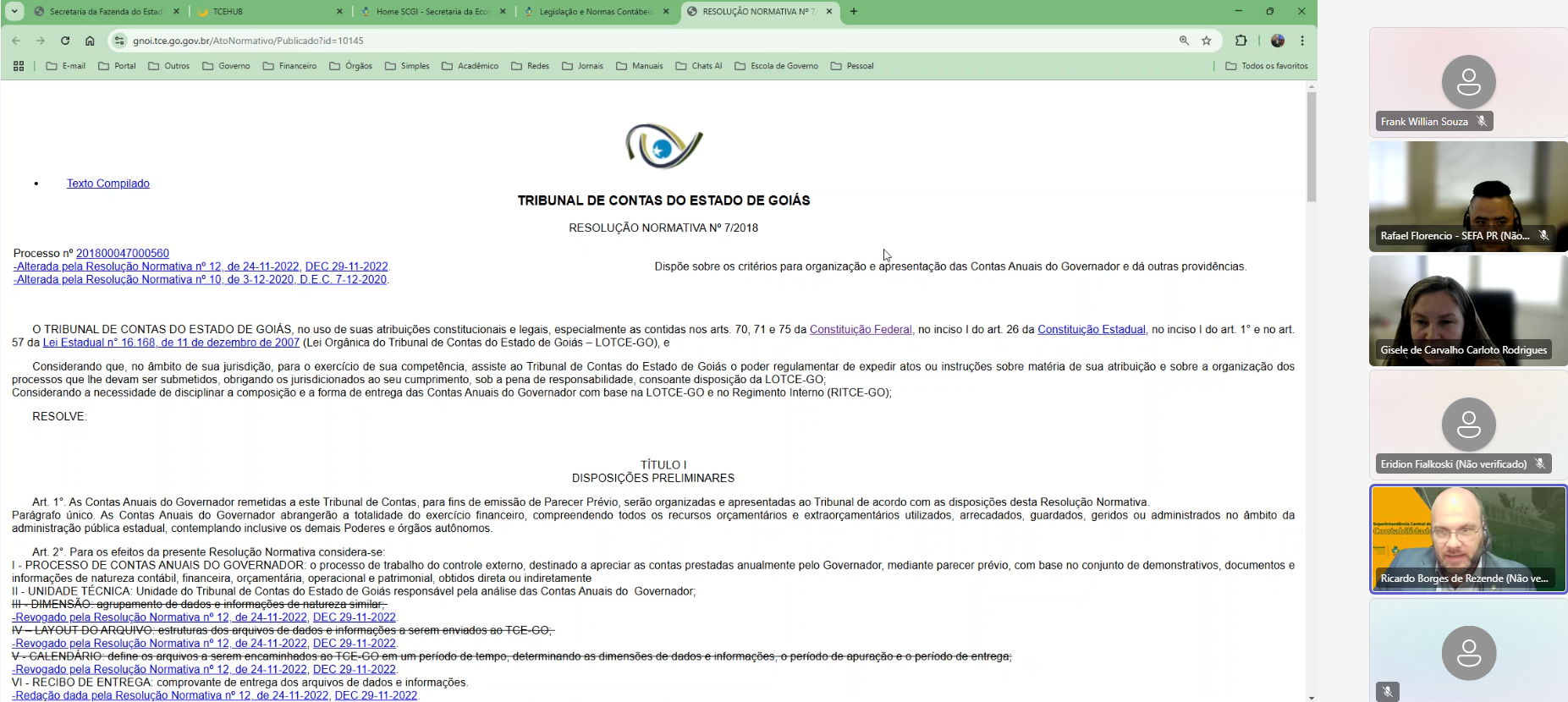The width and height of the screenshot is (1568, 702).
Task: Open the Portal bookmarks folder
Action: (117, 66)
